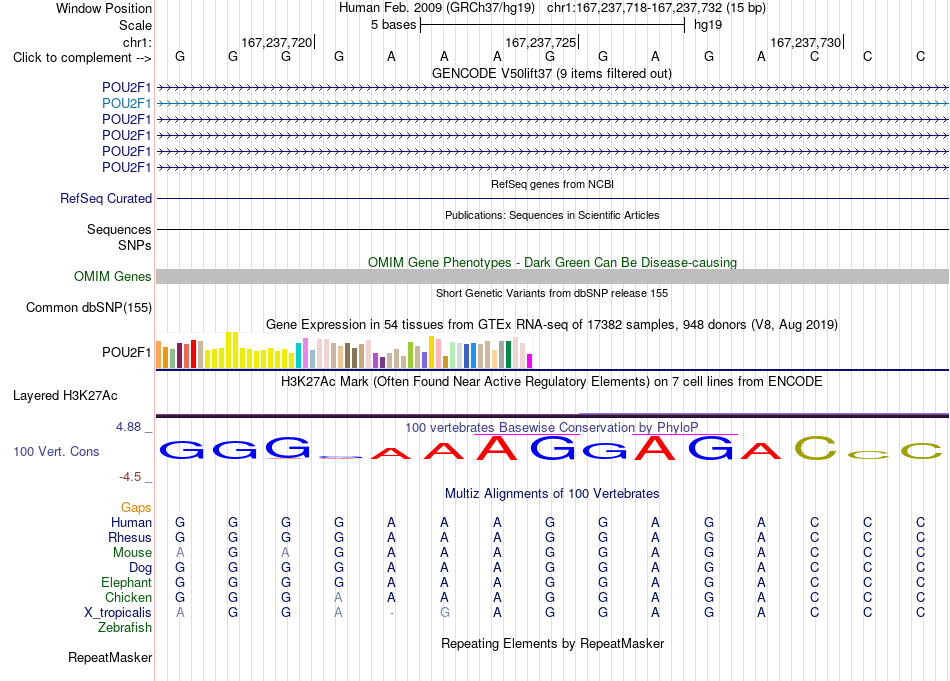Click the tall olive C in conservation logo
The height and width of the screenshot is (681, 950).
tap(815, 448)
